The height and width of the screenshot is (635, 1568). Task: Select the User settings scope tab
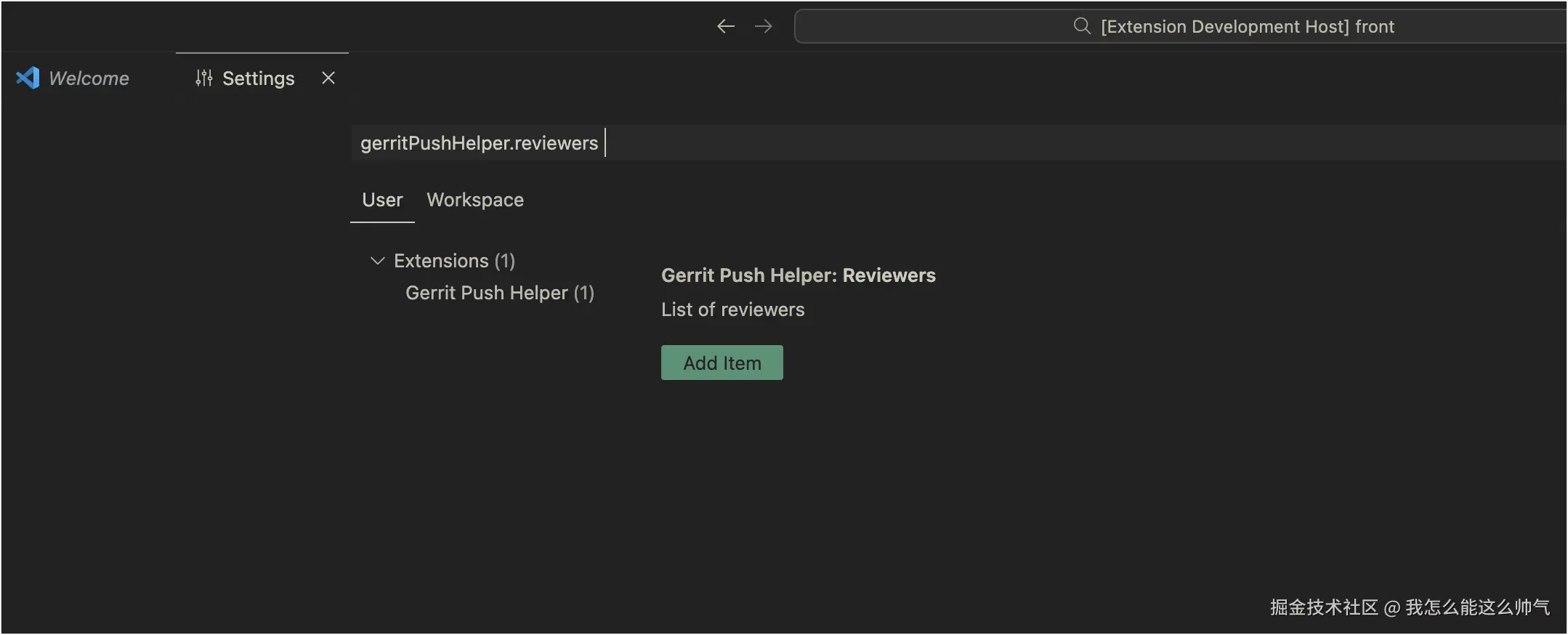pos(382,200)
